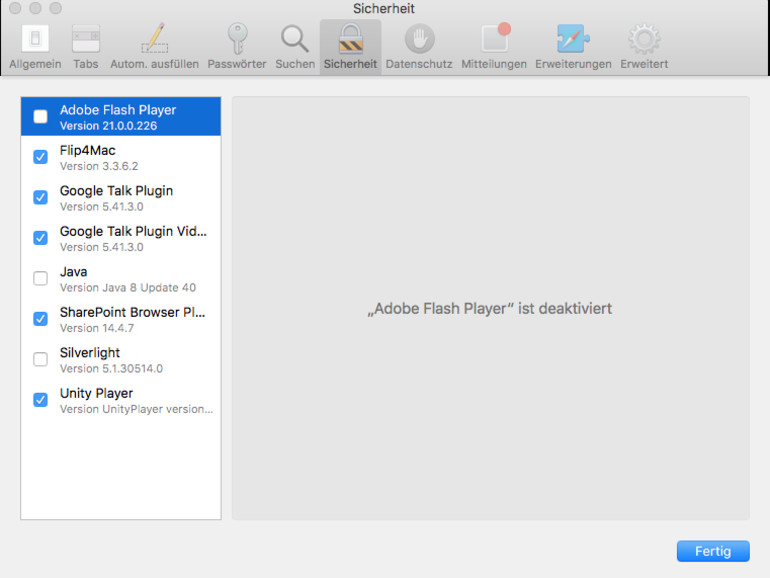Viewport: 770px width, 578px height.
Task: Open the Allgemein preferences icon
Action: (x=35, y=38)
